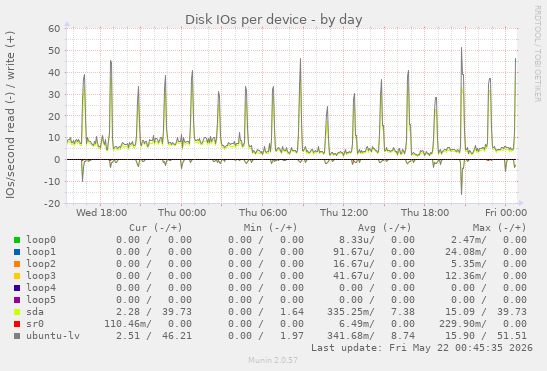Click the 20 y-axis tick label
Image resolution: width=547 pixels, height=371 pixels.
(x=54, y=116)
